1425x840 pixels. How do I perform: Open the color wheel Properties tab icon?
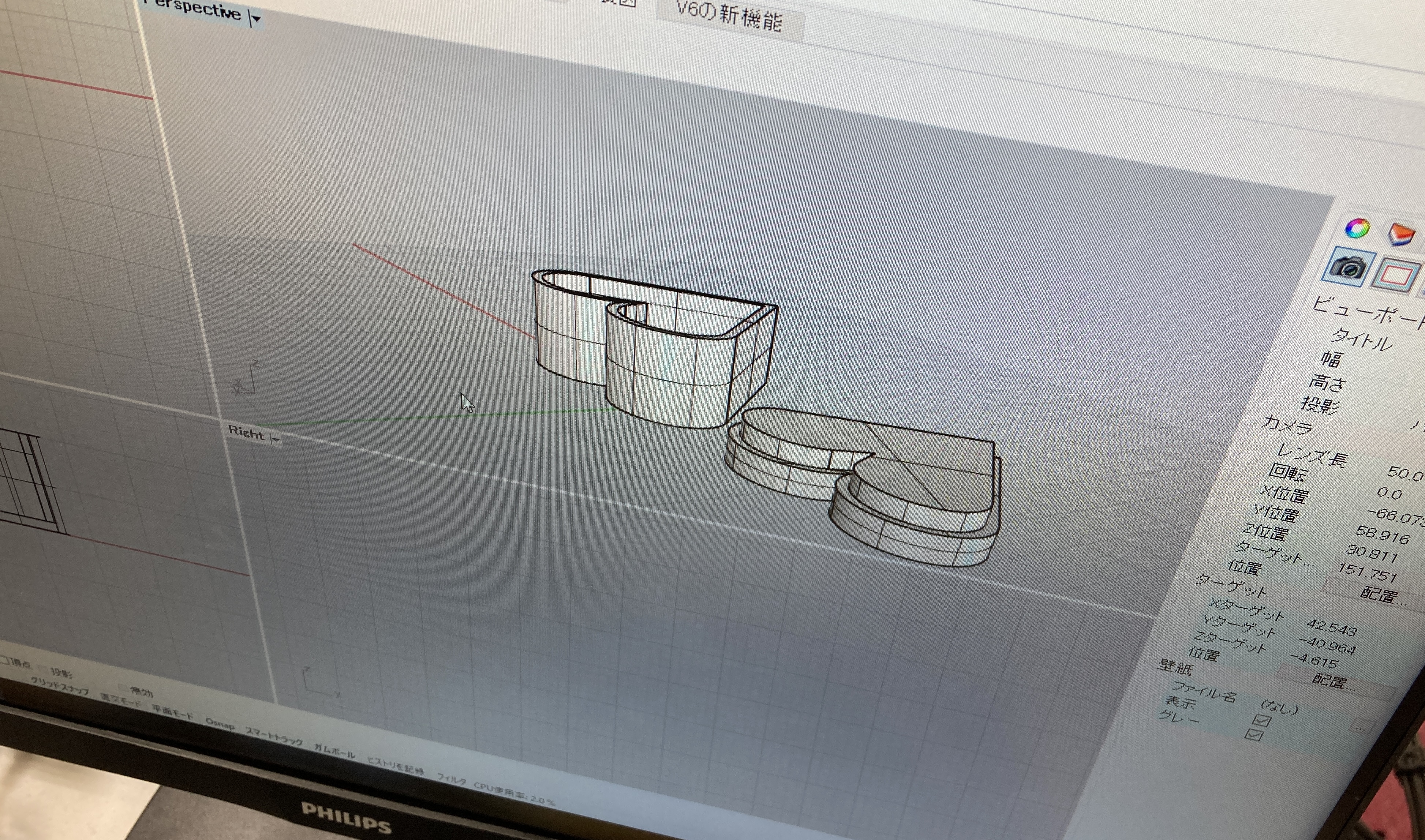tap(1357, 229)
